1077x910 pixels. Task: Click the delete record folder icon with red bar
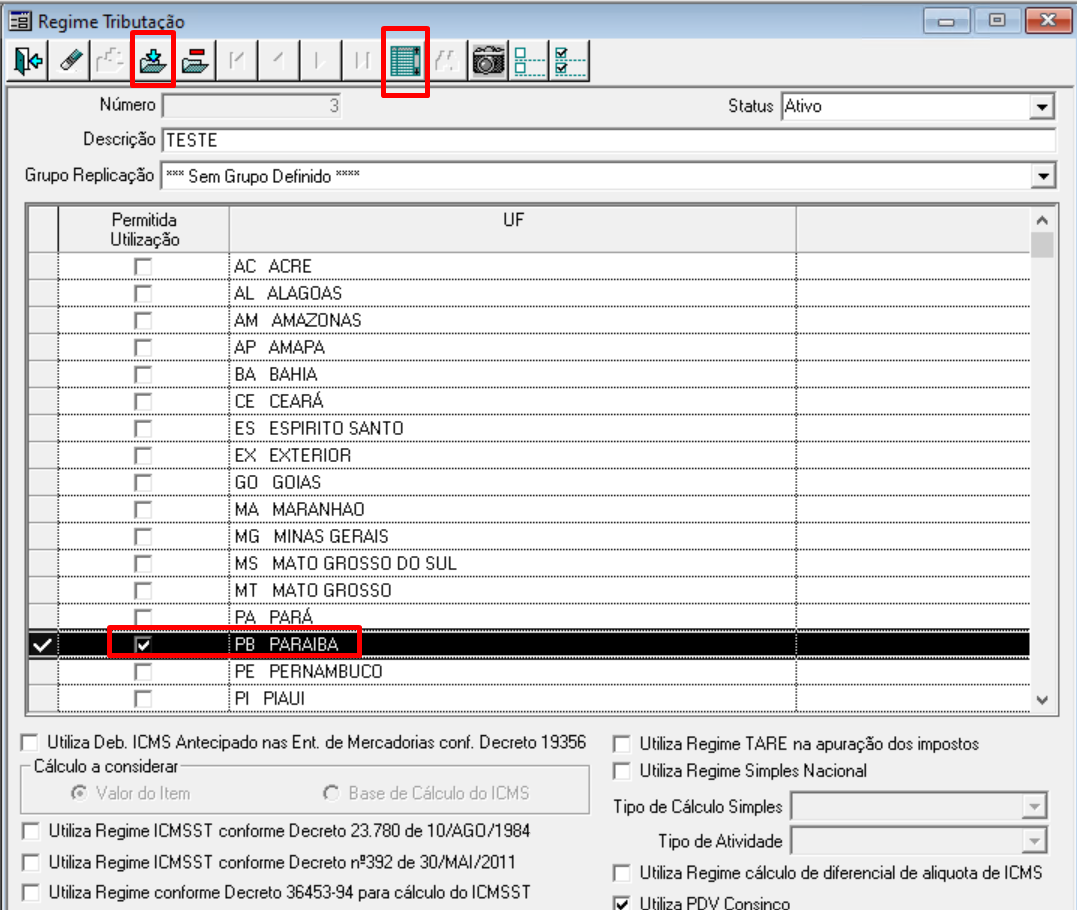pos(196,61)
